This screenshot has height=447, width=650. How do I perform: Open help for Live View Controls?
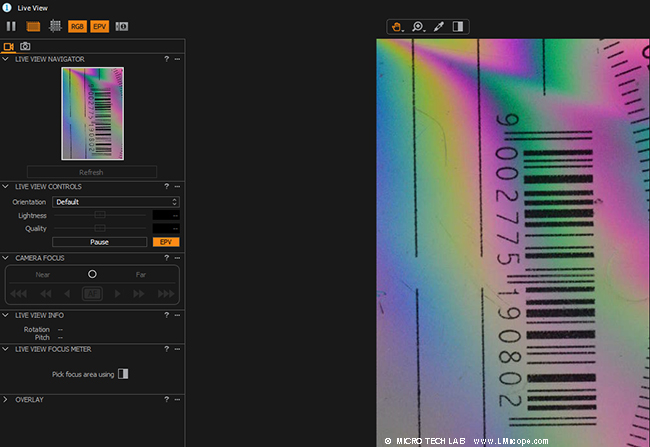pyautogui.click(x=167, y=186)
